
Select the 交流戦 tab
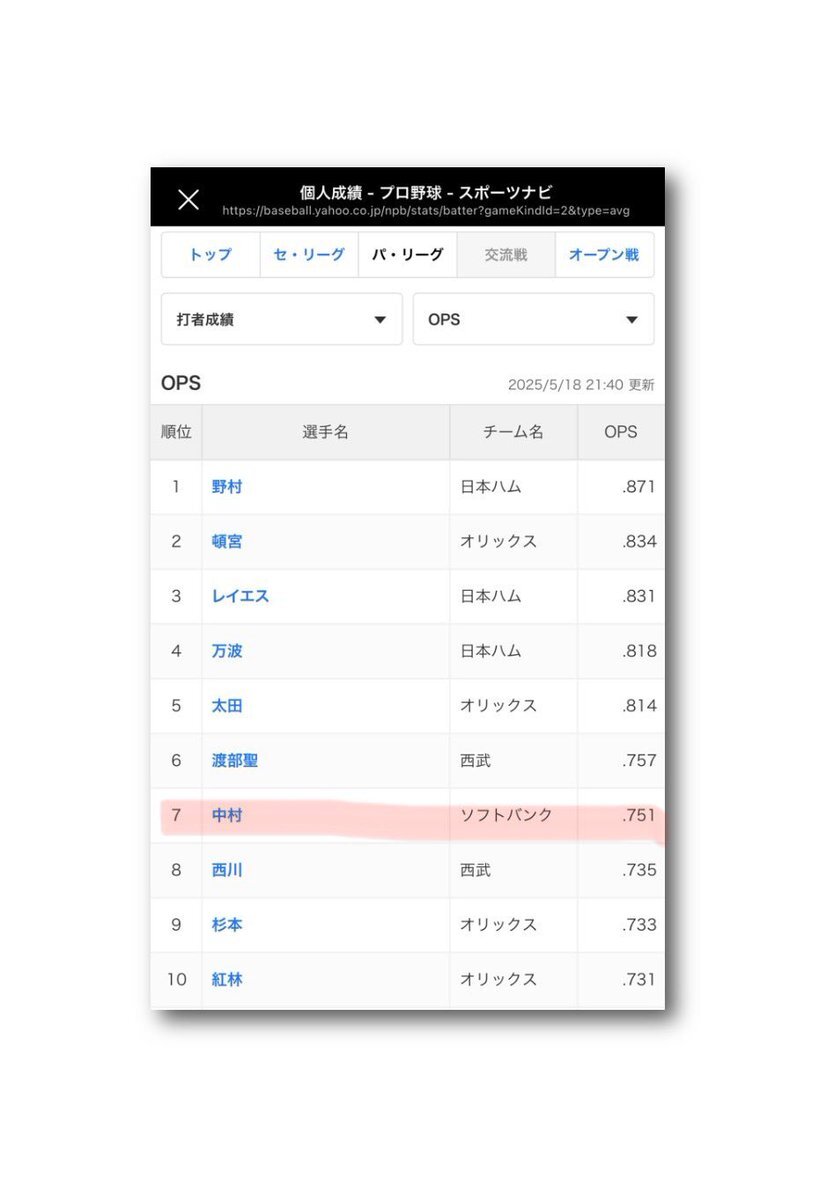point(506,255)
